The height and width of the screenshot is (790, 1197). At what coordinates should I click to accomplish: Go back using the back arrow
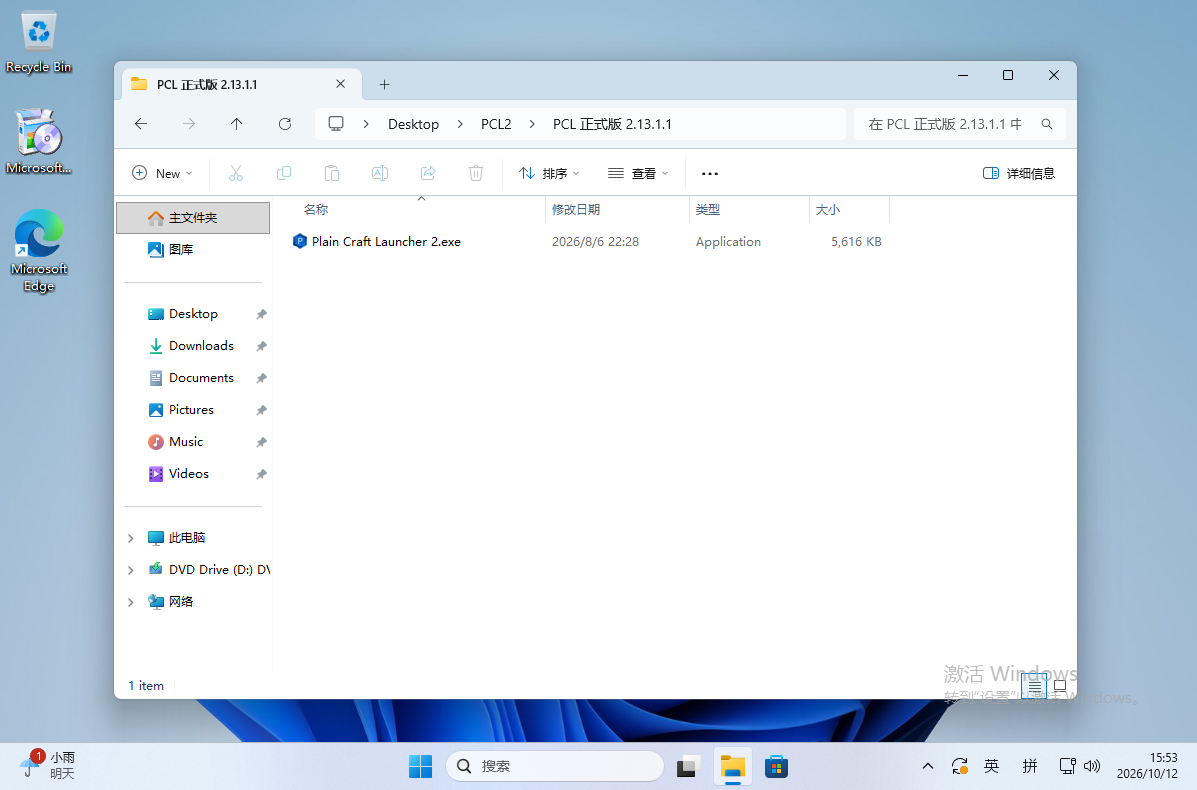tap(141, 124)
